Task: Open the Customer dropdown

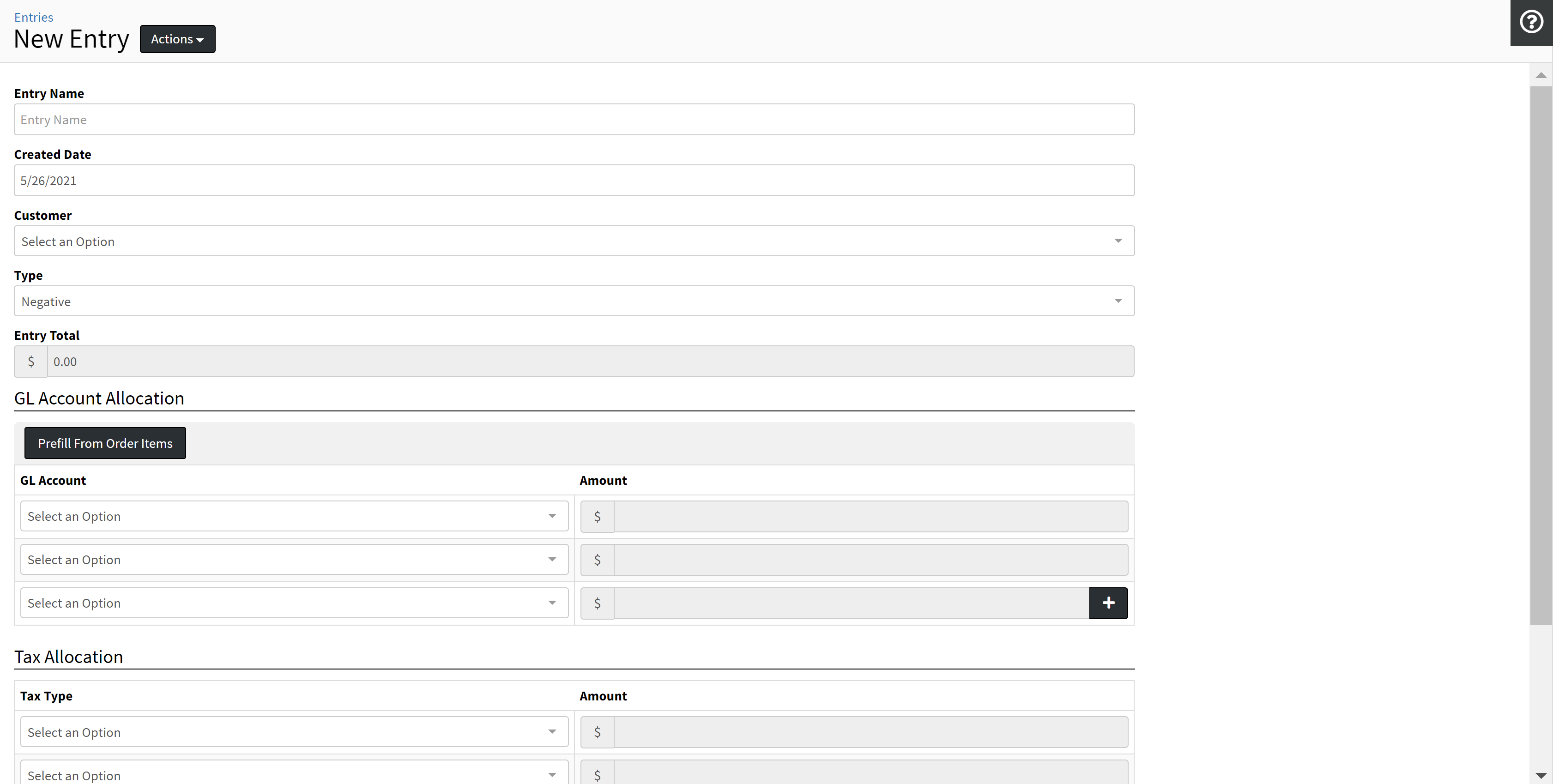Action: (574, 241)
